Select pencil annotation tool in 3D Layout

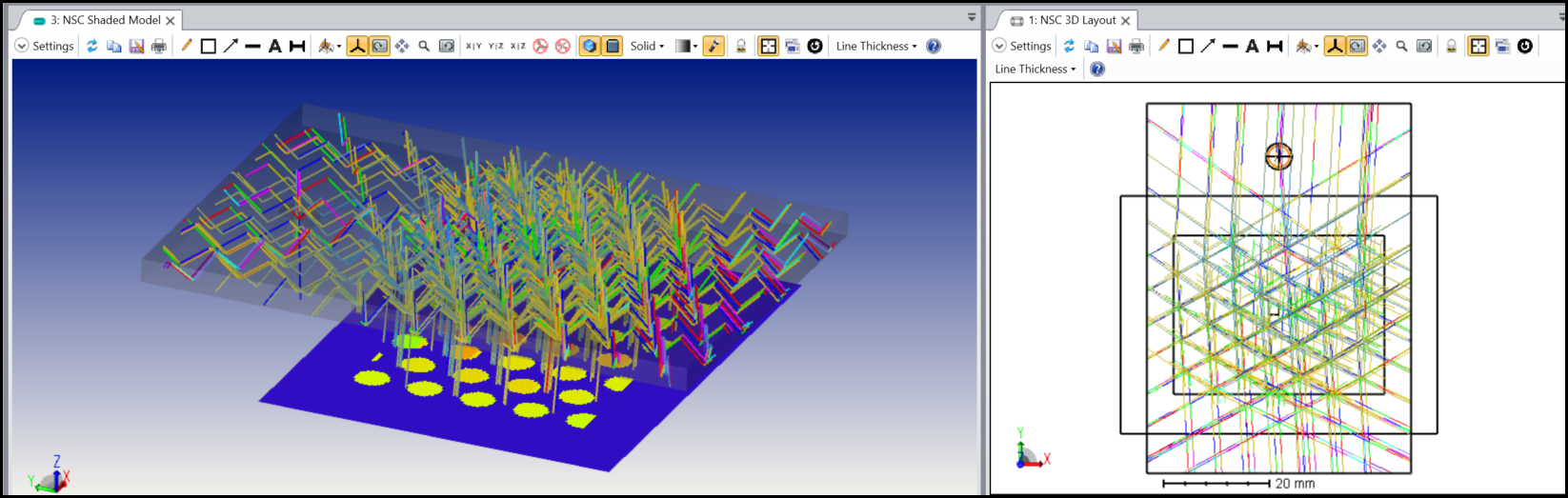[1163, 46]
